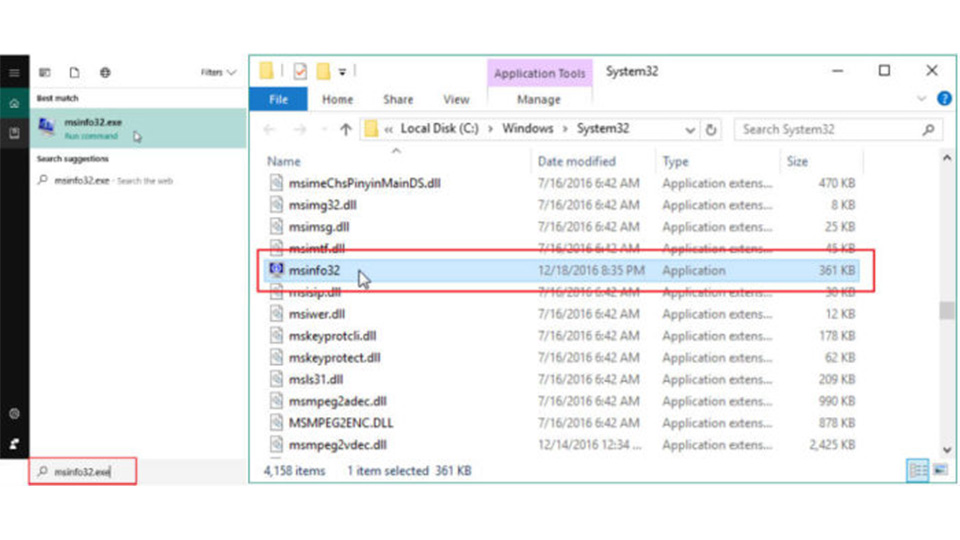Switch to the View ribbon tab
The width and height of the screenshot is (960, 540).
tap(456, 99)
